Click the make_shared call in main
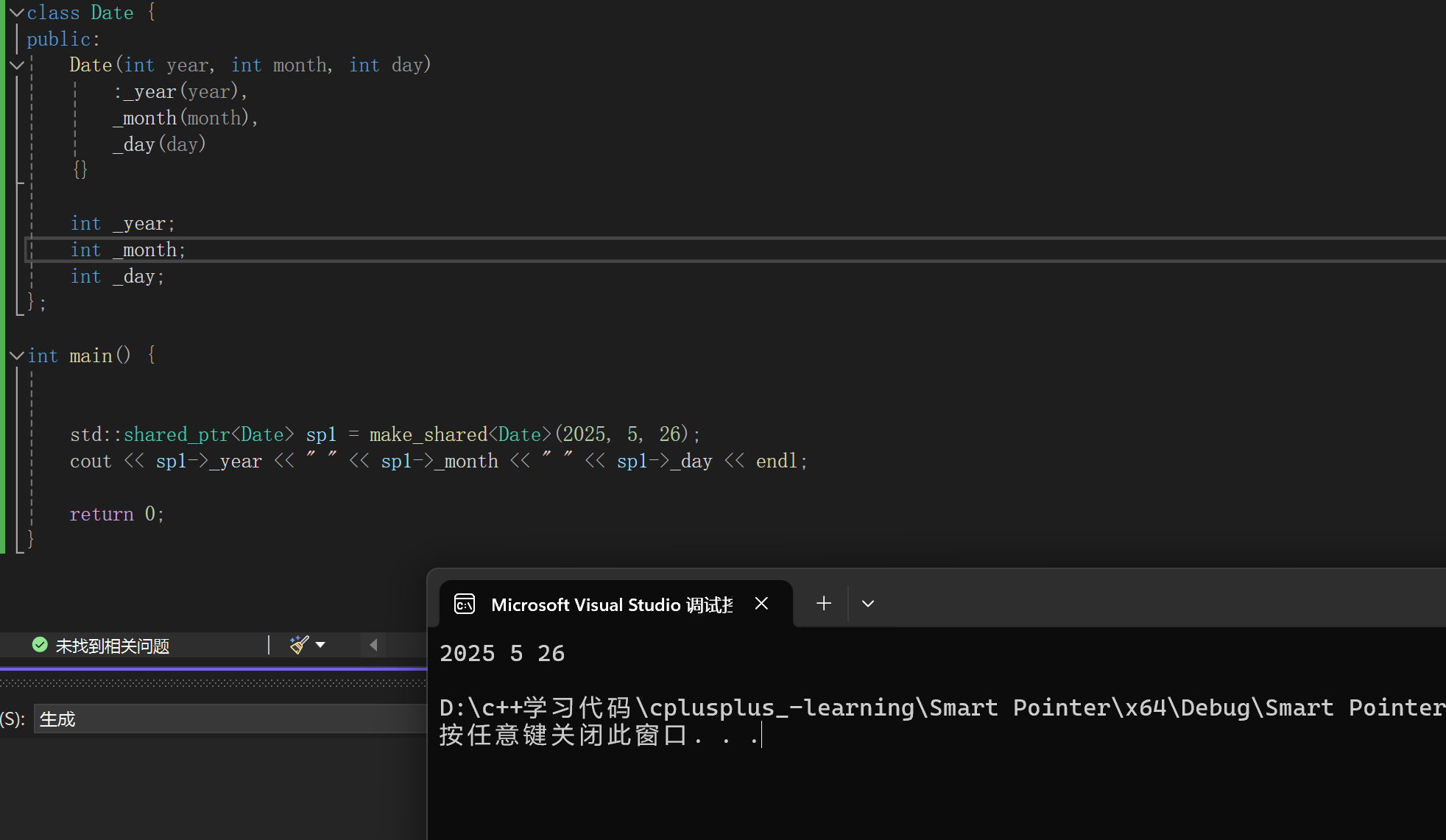The image size is (1446, 840). [x=427, y=434]
